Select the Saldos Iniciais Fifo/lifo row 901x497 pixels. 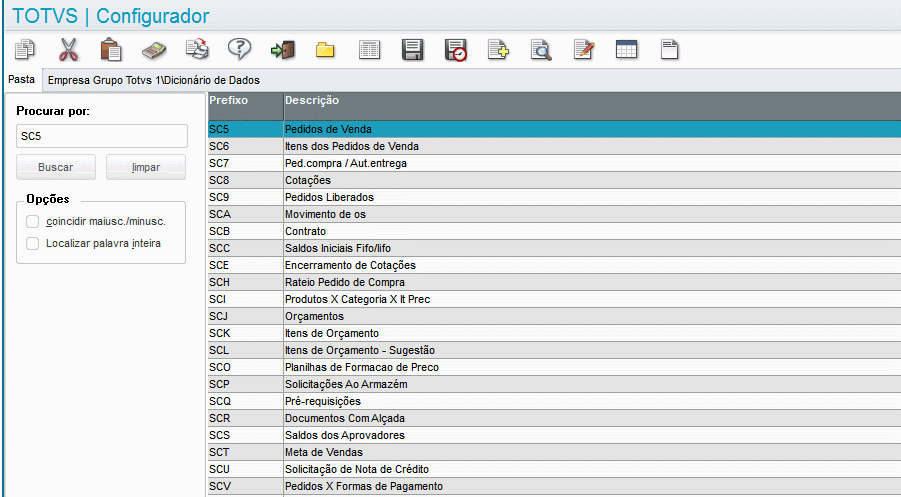tap(554, 248)
